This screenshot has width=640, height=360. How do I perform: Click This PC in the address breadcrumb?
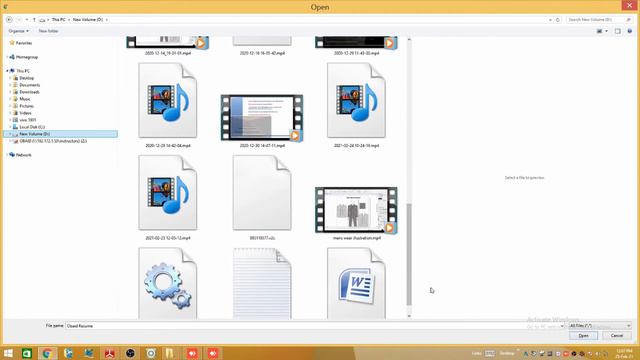58,20
